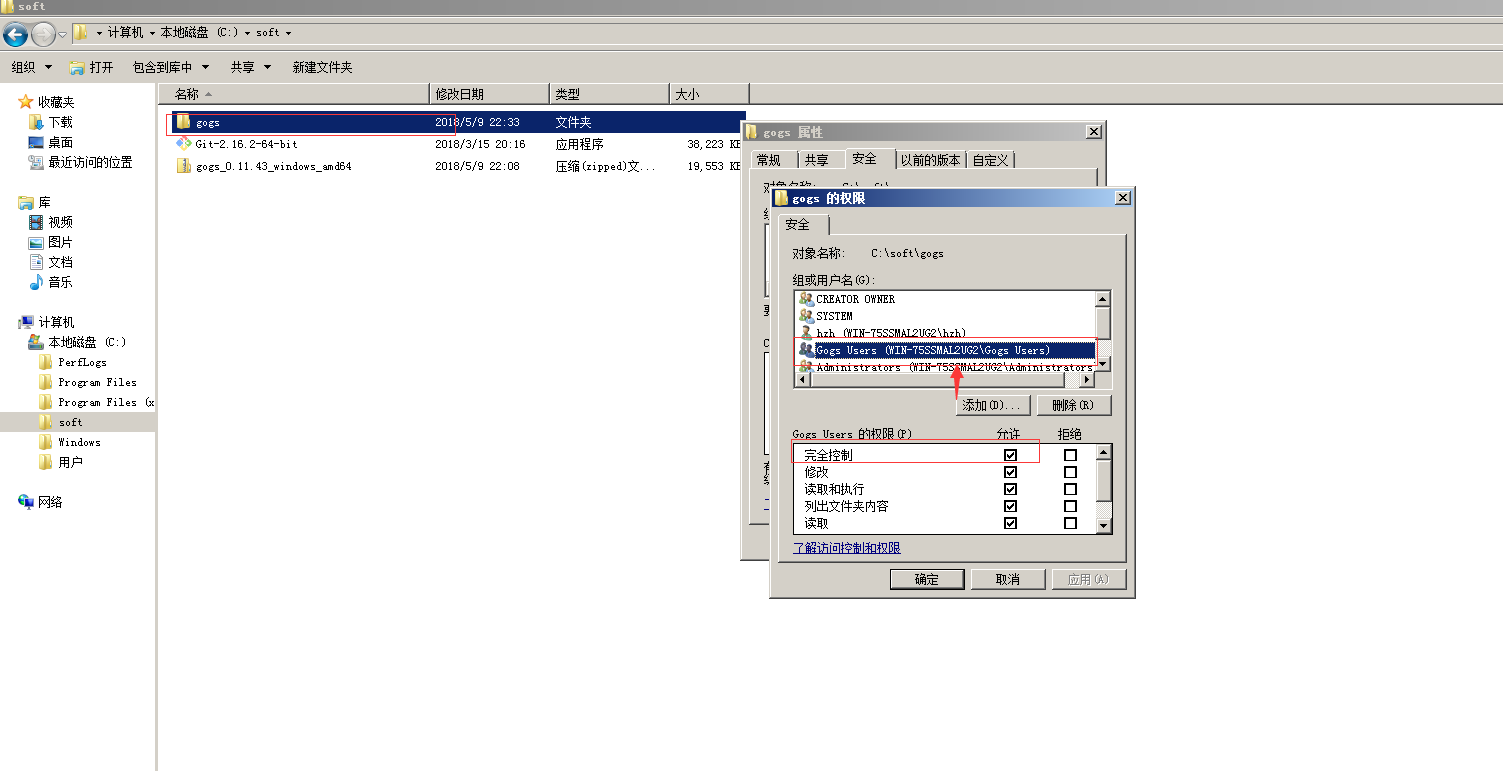This screenshot has width=1503, height=771.
Task: Switch to the 以前的版本 tab
Action: (930, 158)
